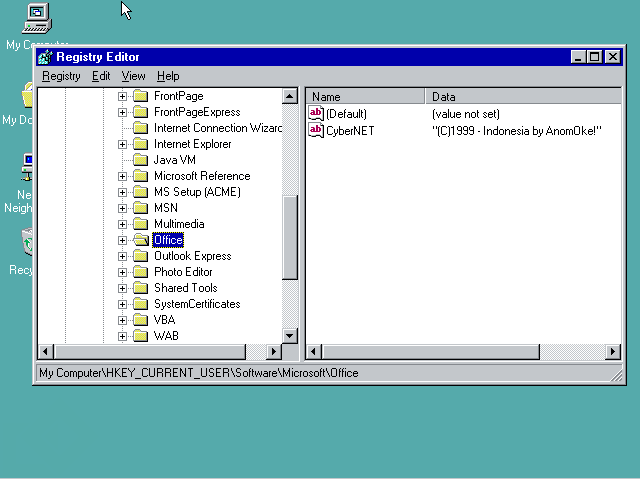This screenshot has height=480, width=640.
Task: Click the Shared Tools folder icon
Action: (140, 288)
